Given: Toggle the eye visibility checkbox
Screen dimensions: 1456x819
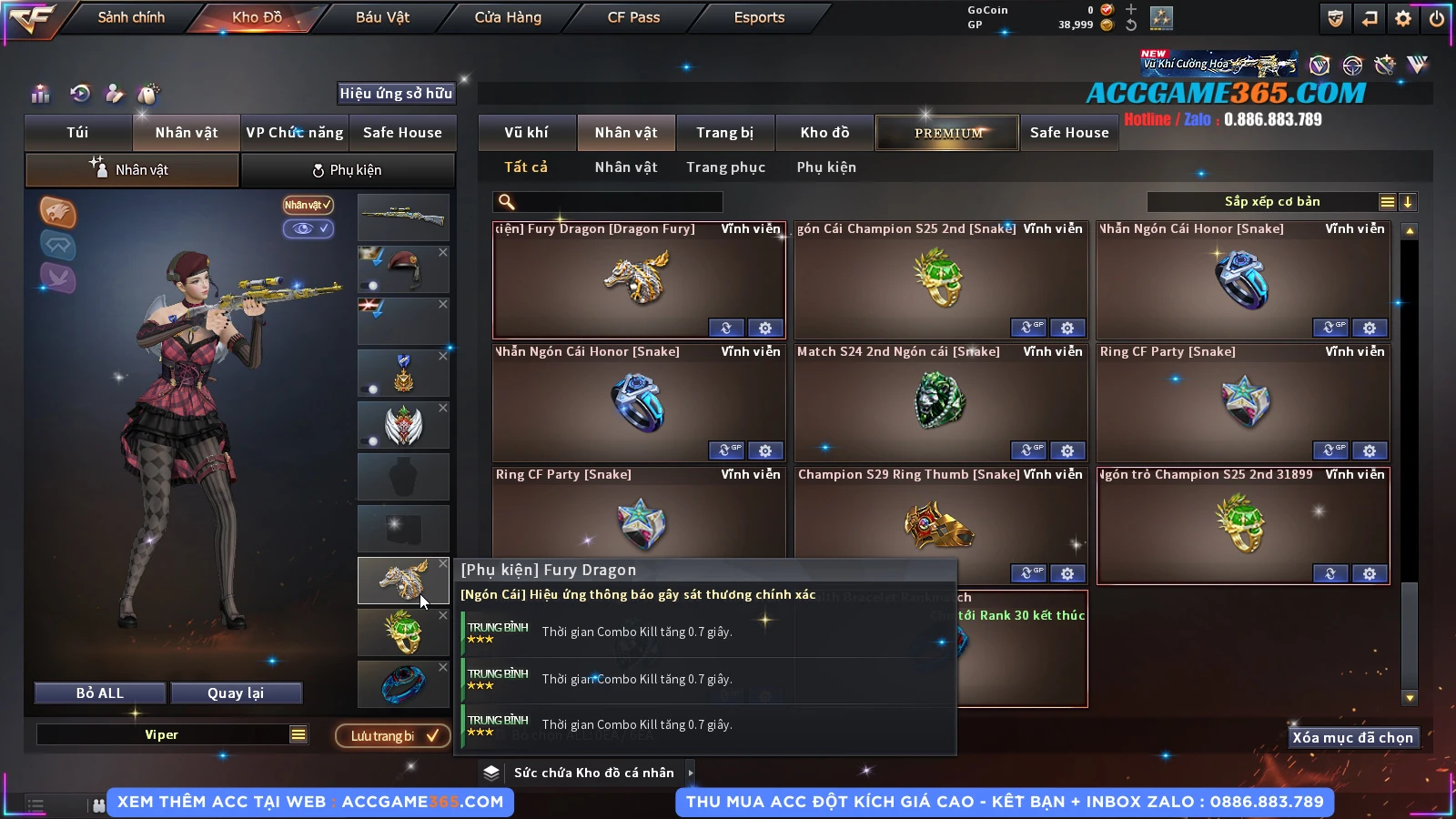Looking at the screenshot, I should 308,228.
